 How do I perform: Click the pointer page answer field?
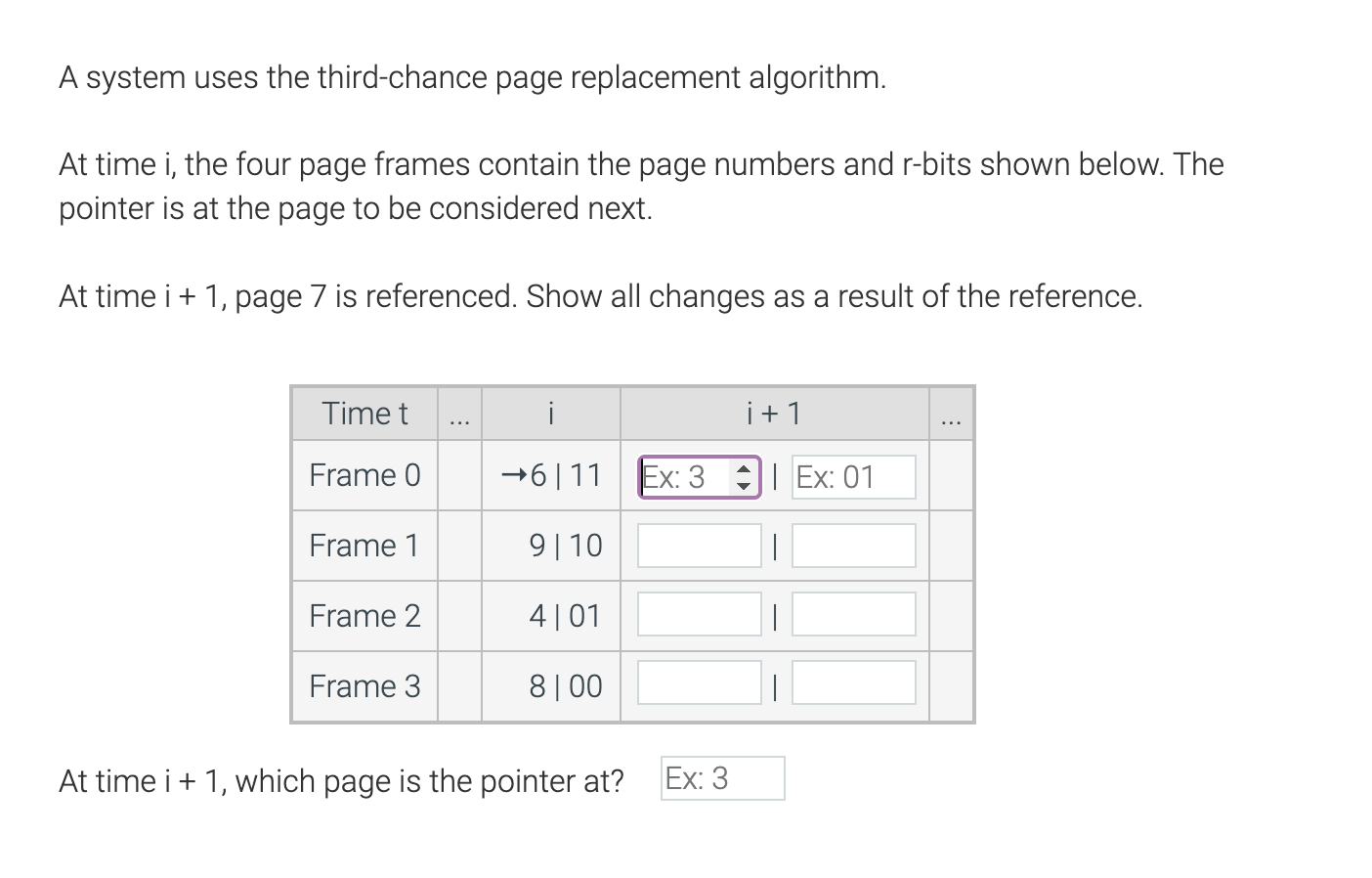tap(723, 778)
